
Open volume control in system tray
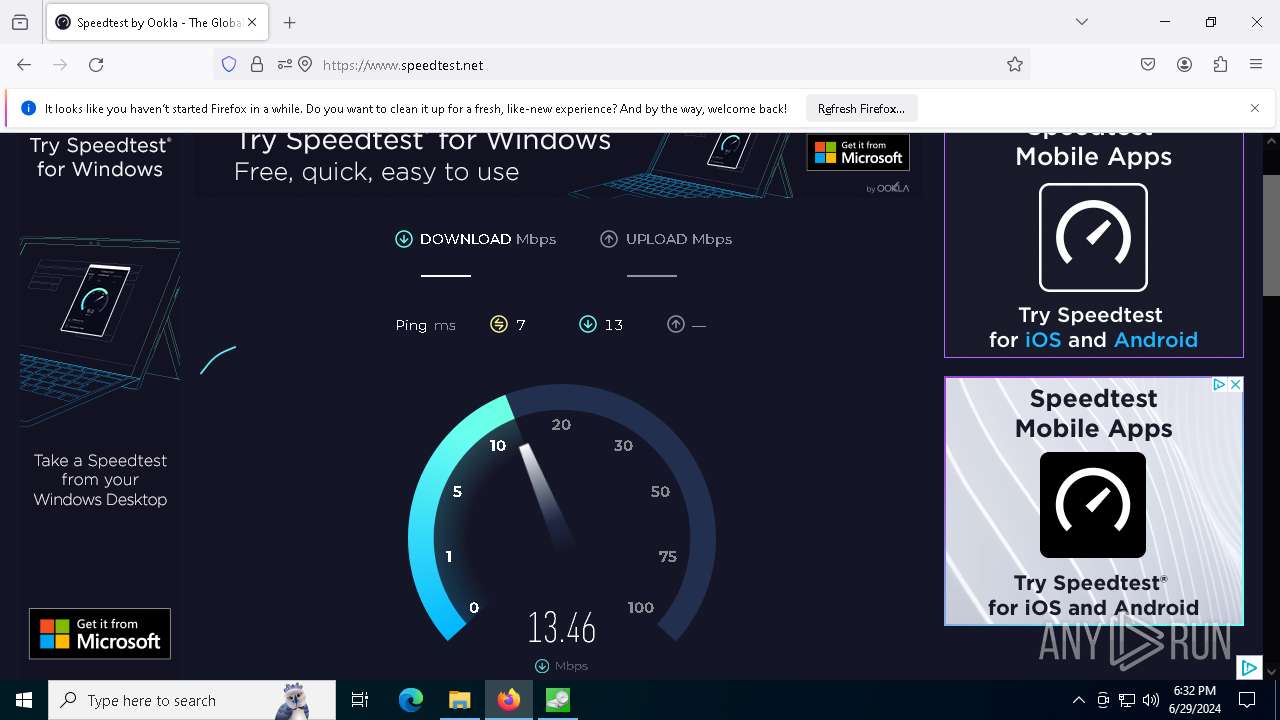1151,701
